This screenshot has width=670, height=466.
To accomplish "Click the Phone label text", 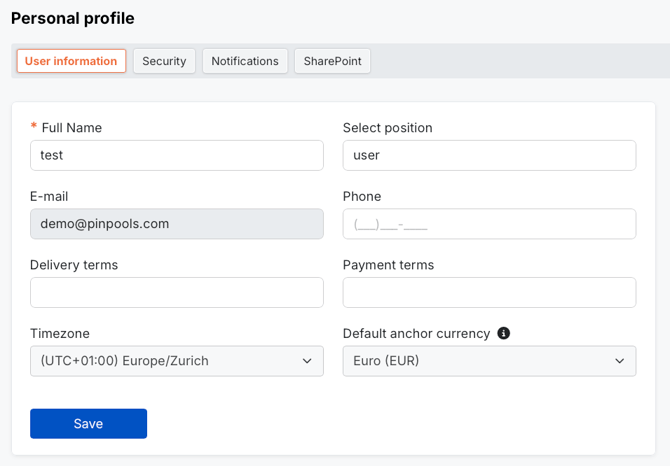I will (x=362, y=196).
